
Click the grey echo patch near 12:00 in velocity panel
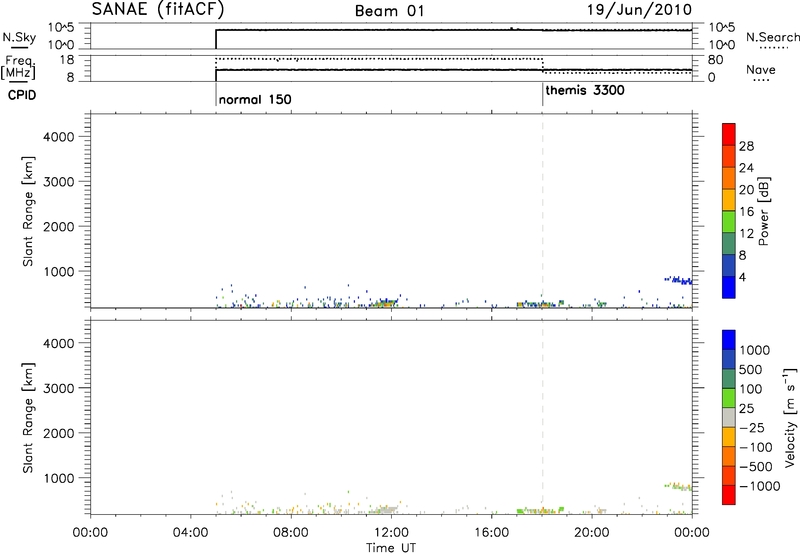[x=386, y=509]
